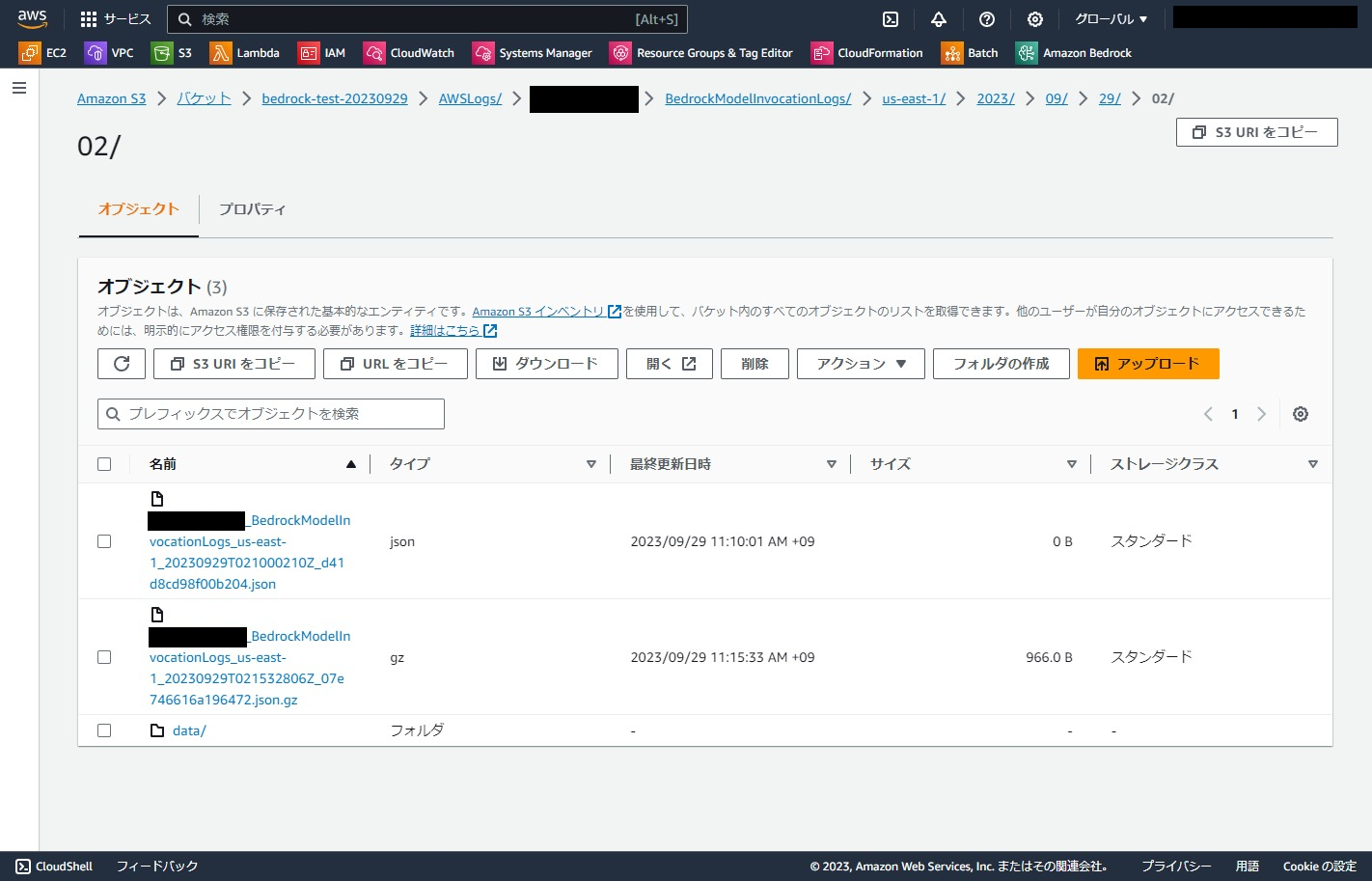Open Resource Groups & Tag Editor shortcut
This screenshot has width=1372, height=881.
(x=702, y=53)
